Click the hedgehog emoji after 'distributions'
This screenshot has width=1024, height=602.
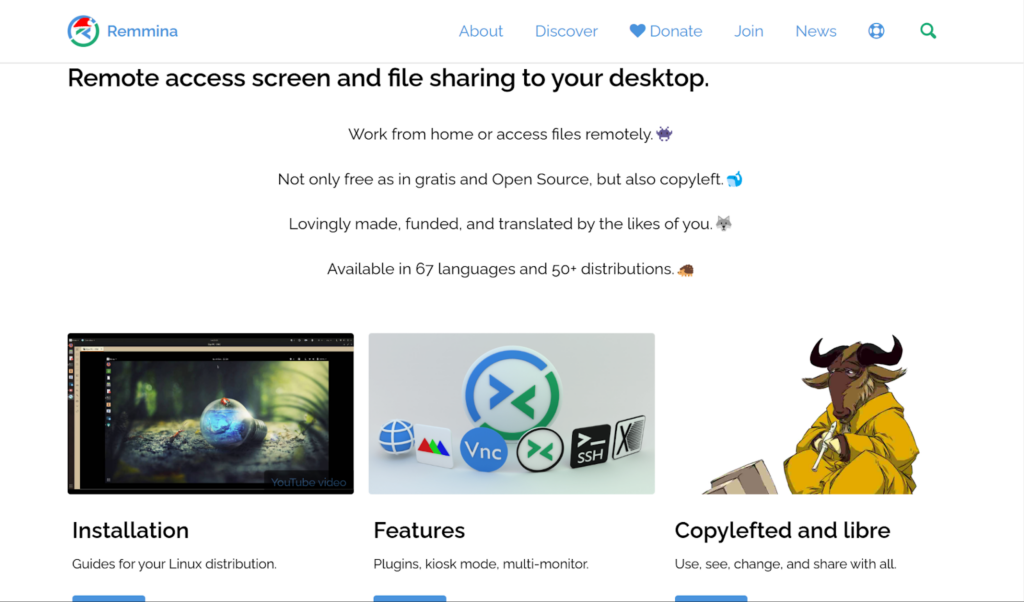click(685, 269)
